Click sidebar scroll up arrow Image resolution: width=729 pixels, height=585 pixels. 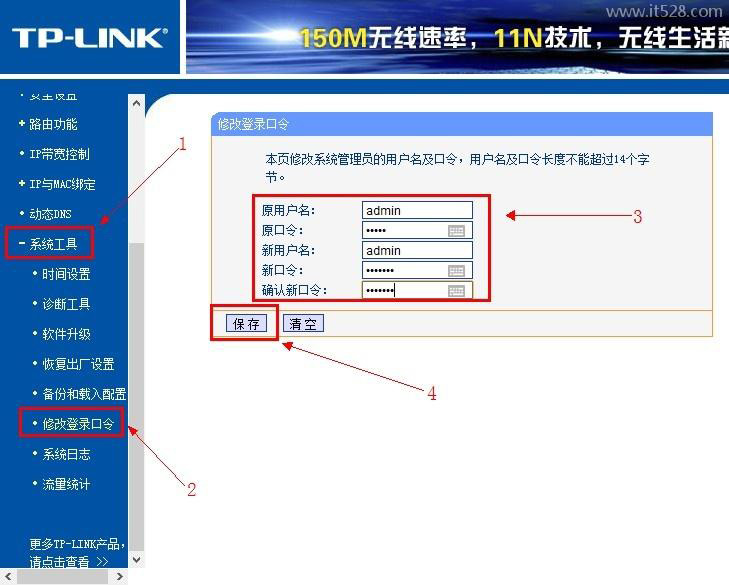pos(136,103)
